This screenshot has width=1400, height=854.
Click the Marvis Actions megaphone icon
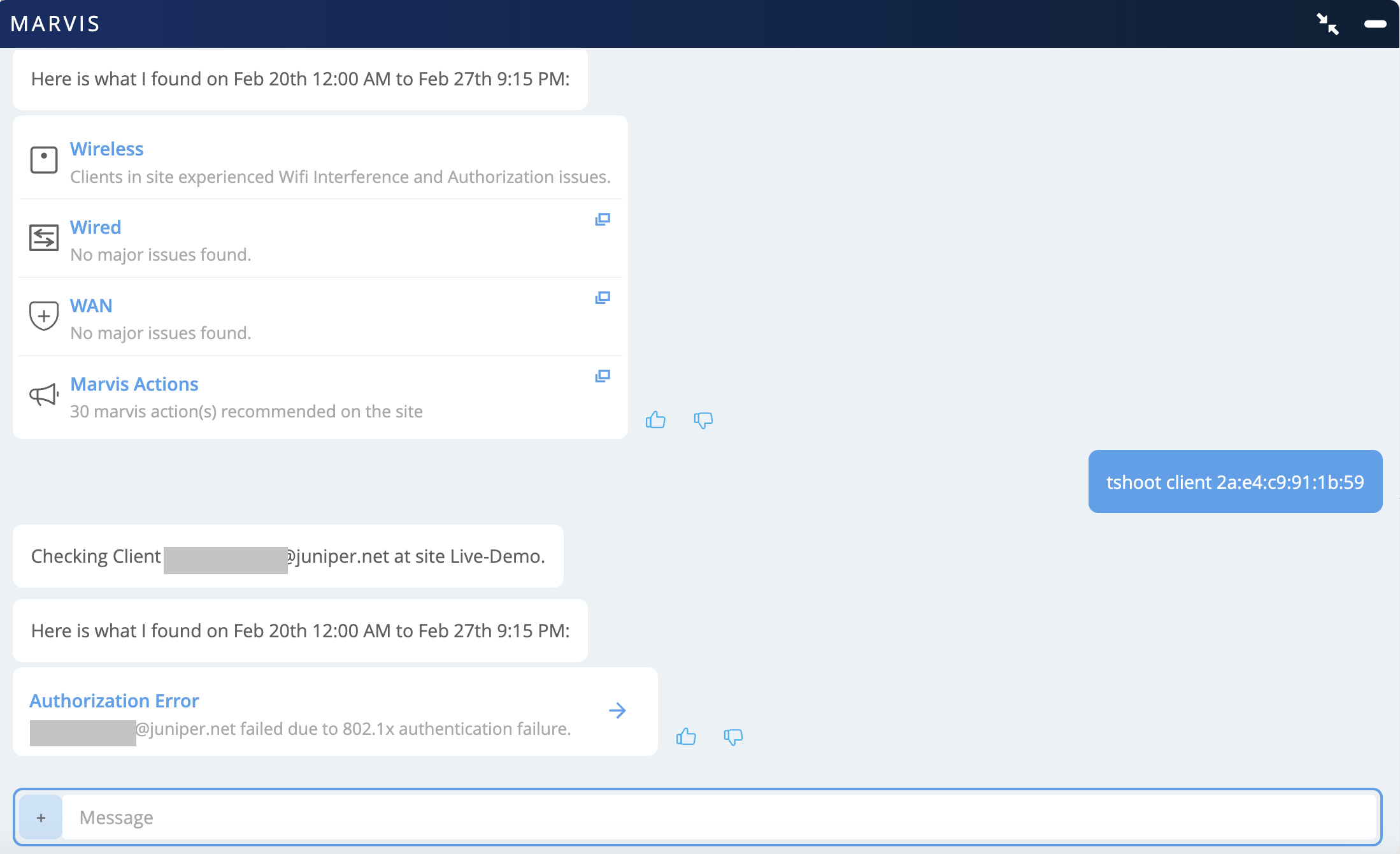click(44, 394)
